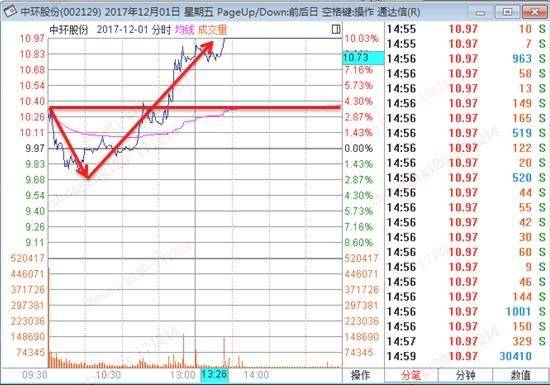Toggle the 均线 legend label

(184, 30)
